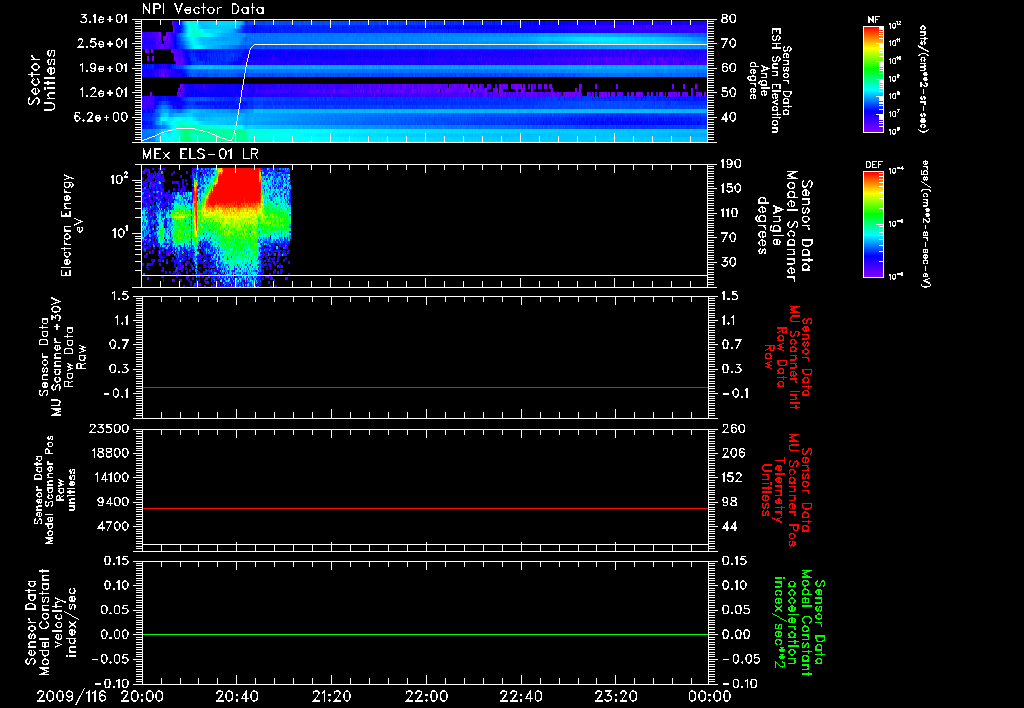
Task: Click the red line in scanner position plot
Action: [x=425, y=508]
